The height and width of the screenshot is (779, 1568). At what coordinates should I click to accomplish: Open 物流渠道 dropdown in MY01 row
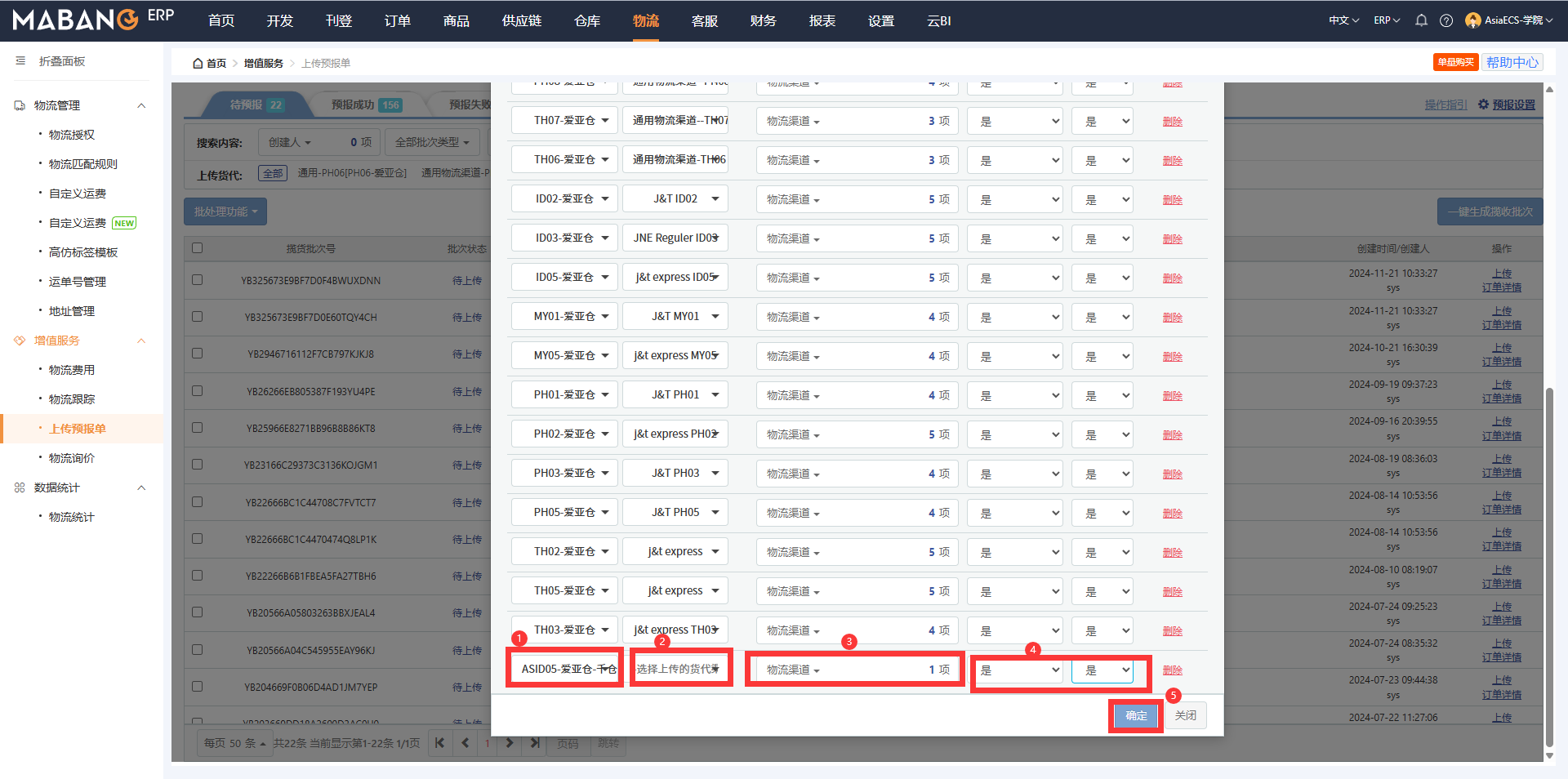tap(857, 316)
